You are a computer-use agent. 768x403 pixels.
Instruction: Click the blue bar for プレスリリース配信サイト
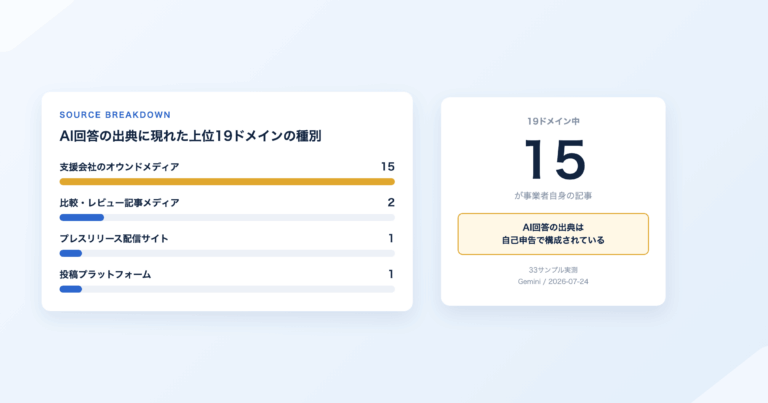click(71, 253)
